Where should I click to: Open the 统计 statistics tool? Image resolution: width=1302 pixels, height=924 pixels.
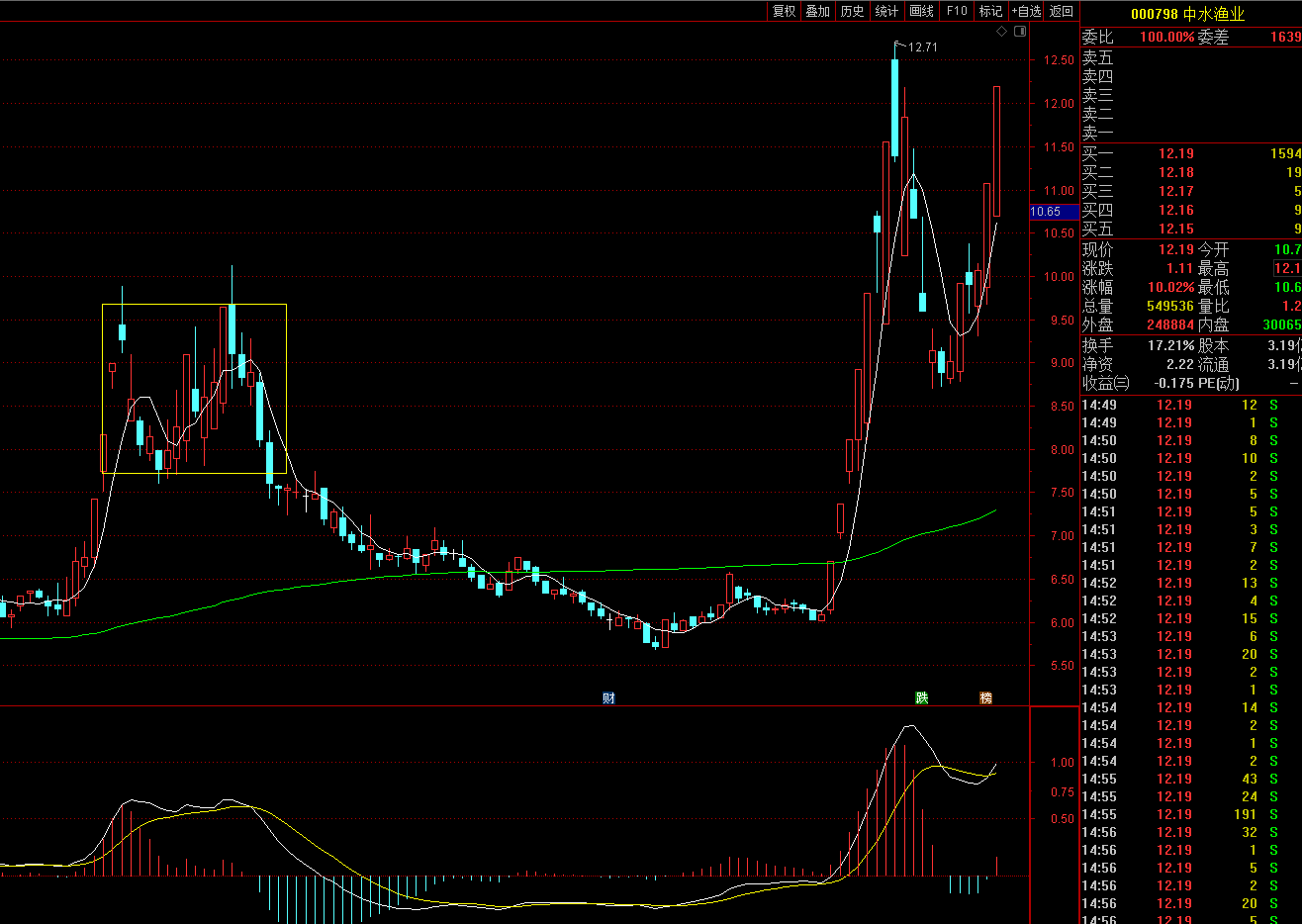point(887,11)
